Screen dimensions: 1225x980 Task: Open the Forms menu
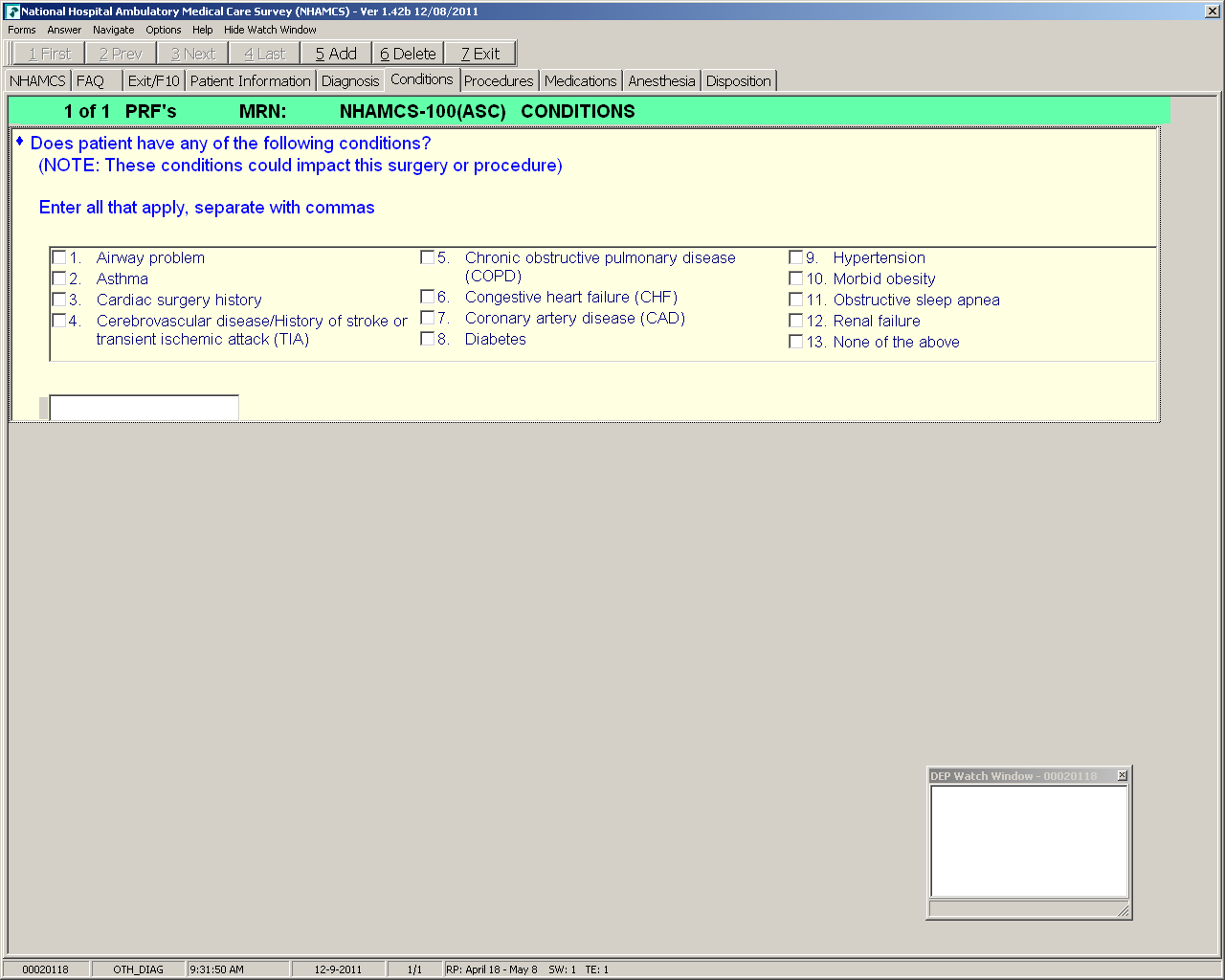point(22,30)
